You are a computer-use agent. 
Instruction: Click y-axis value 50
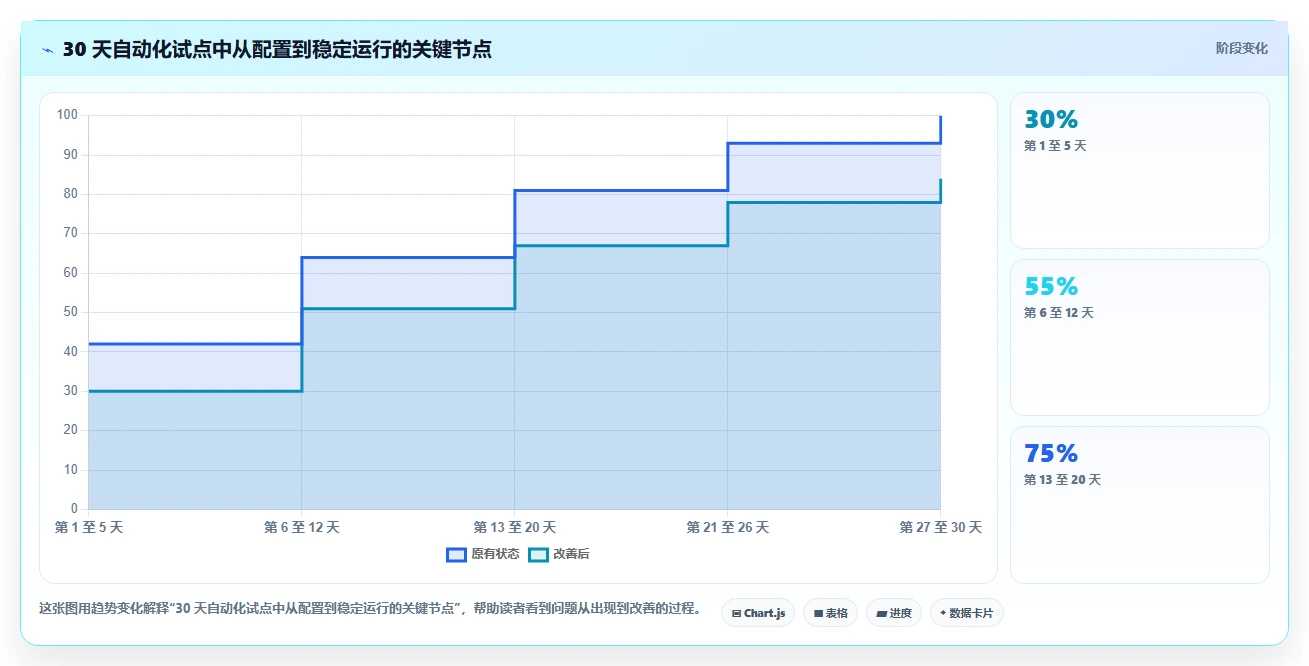click(70, 312)
